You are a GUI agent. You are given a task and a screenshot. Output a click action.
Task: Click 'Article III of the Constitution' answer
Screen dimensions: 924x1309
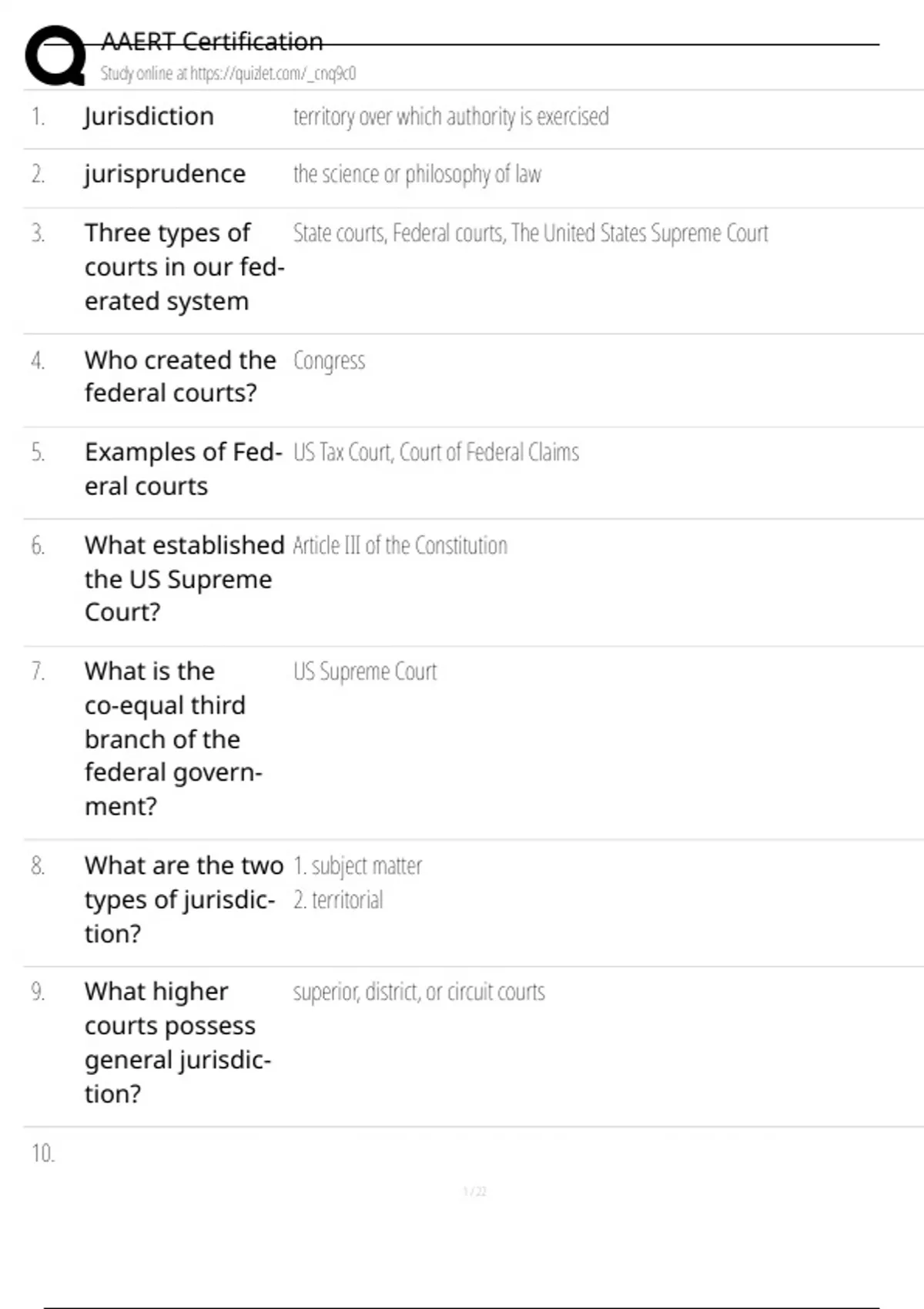pyautogui.click(x=400, y=546)
